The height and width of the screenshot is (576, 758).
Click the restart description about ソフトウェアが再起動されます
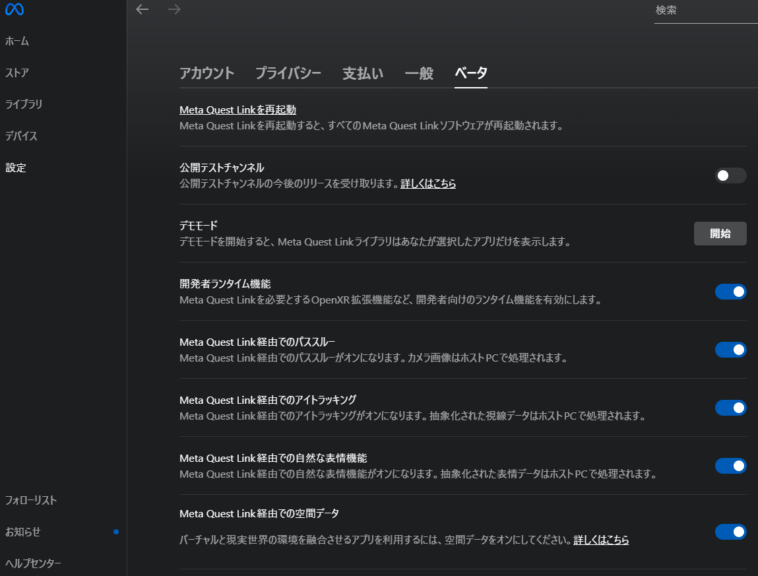pyautogui.click(x=371, y=126)
